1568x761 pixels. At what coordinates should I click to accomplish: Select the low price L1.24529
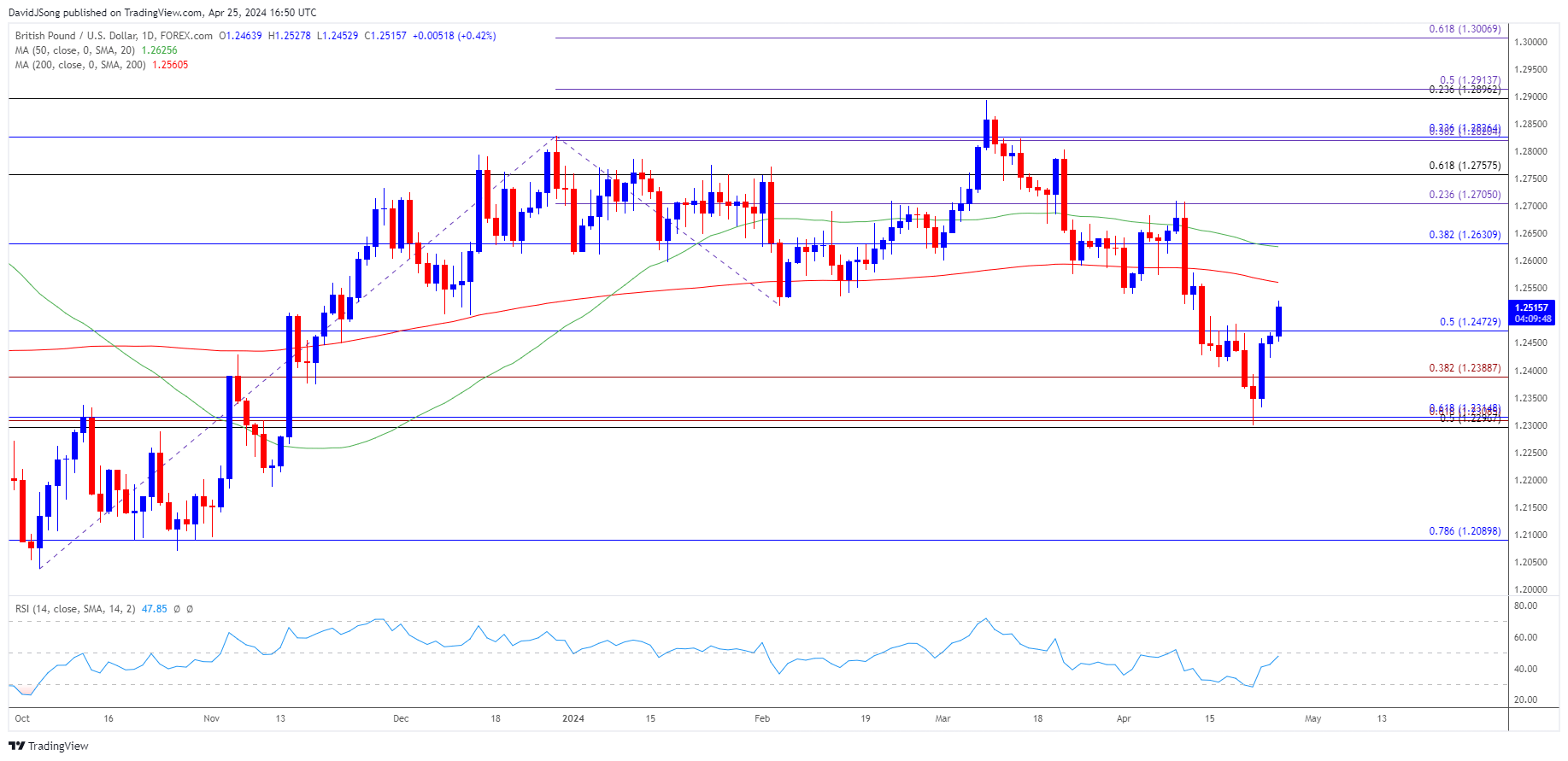point(338,36)
